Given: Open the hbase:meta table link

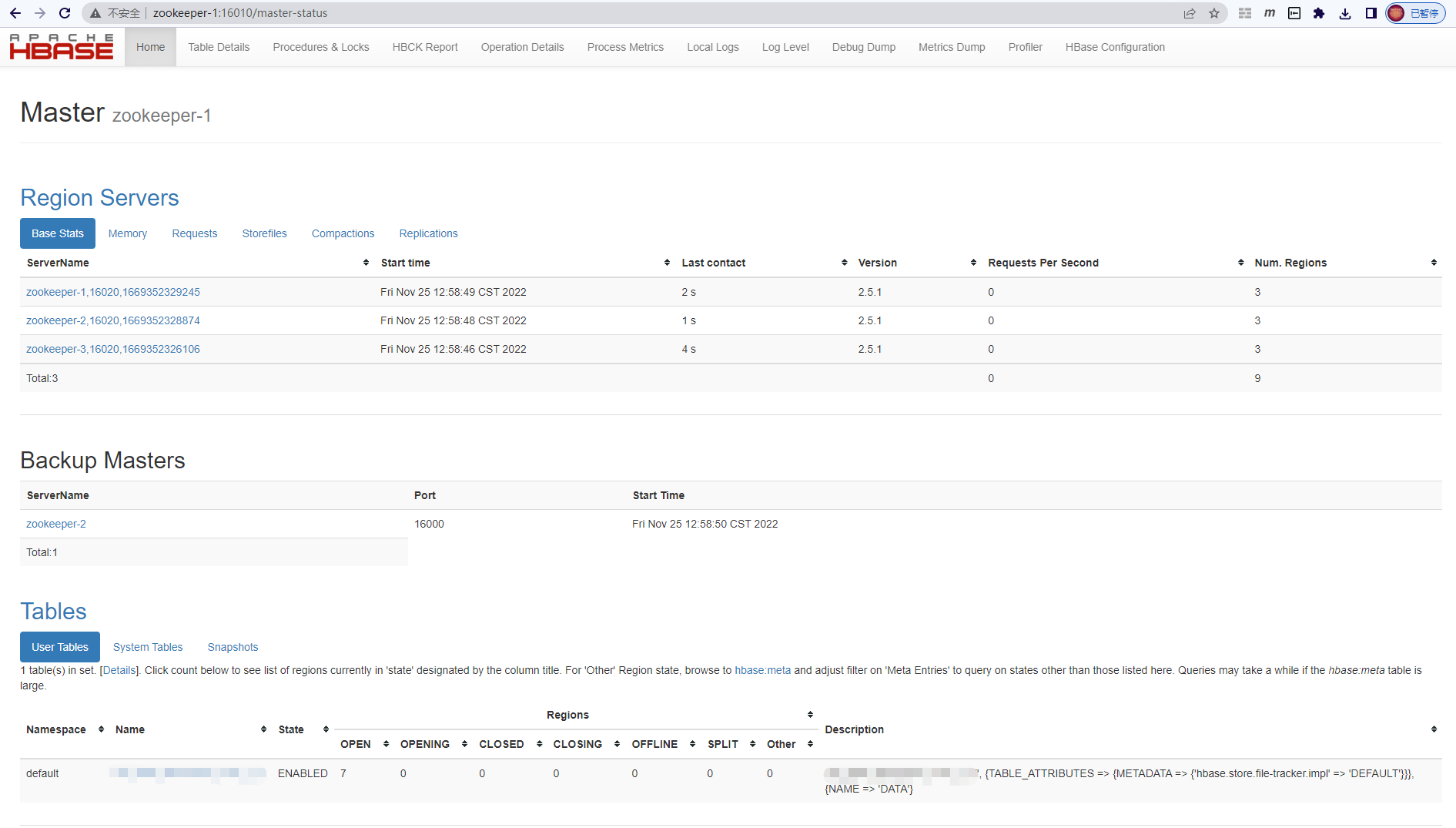Looking at the screenshot, I should 762,670.
